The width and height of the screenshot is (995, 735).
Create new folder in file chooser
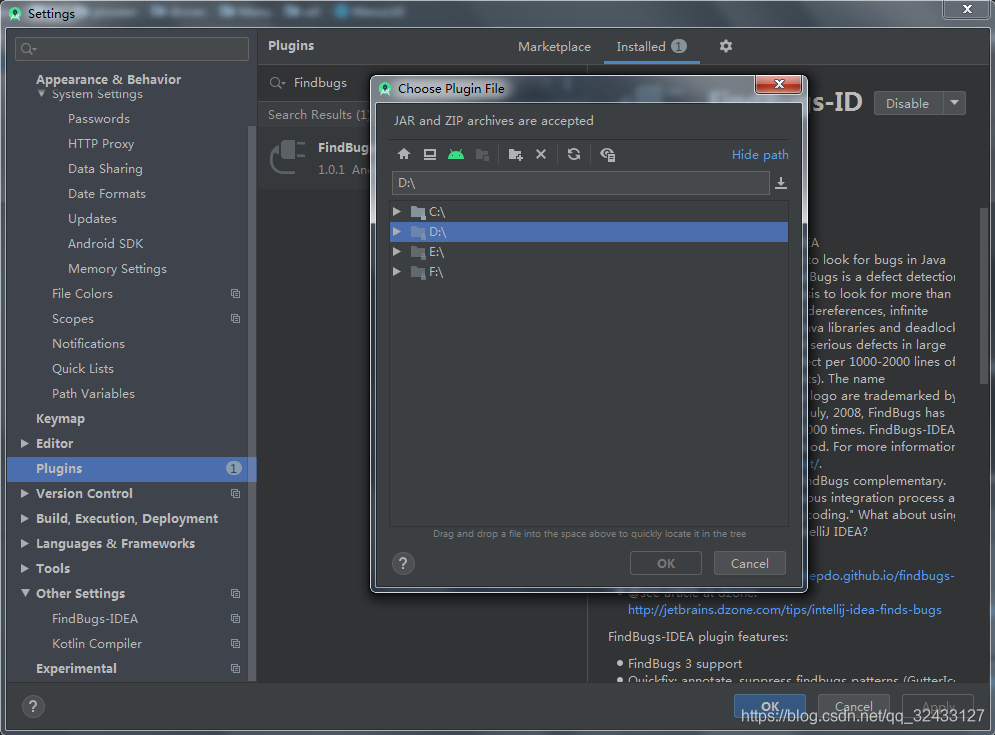(x=515, y=154)
